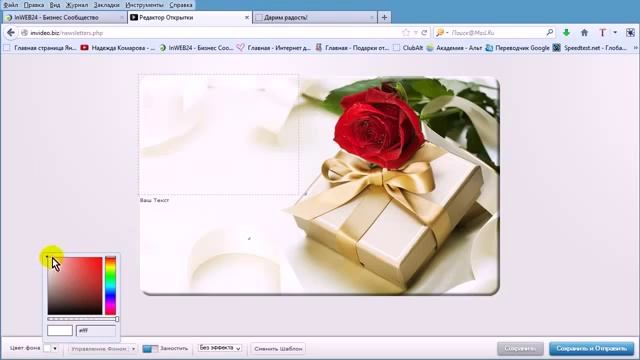
Task: Show more bookmarks with the chevron
Action: coord(635,48)
